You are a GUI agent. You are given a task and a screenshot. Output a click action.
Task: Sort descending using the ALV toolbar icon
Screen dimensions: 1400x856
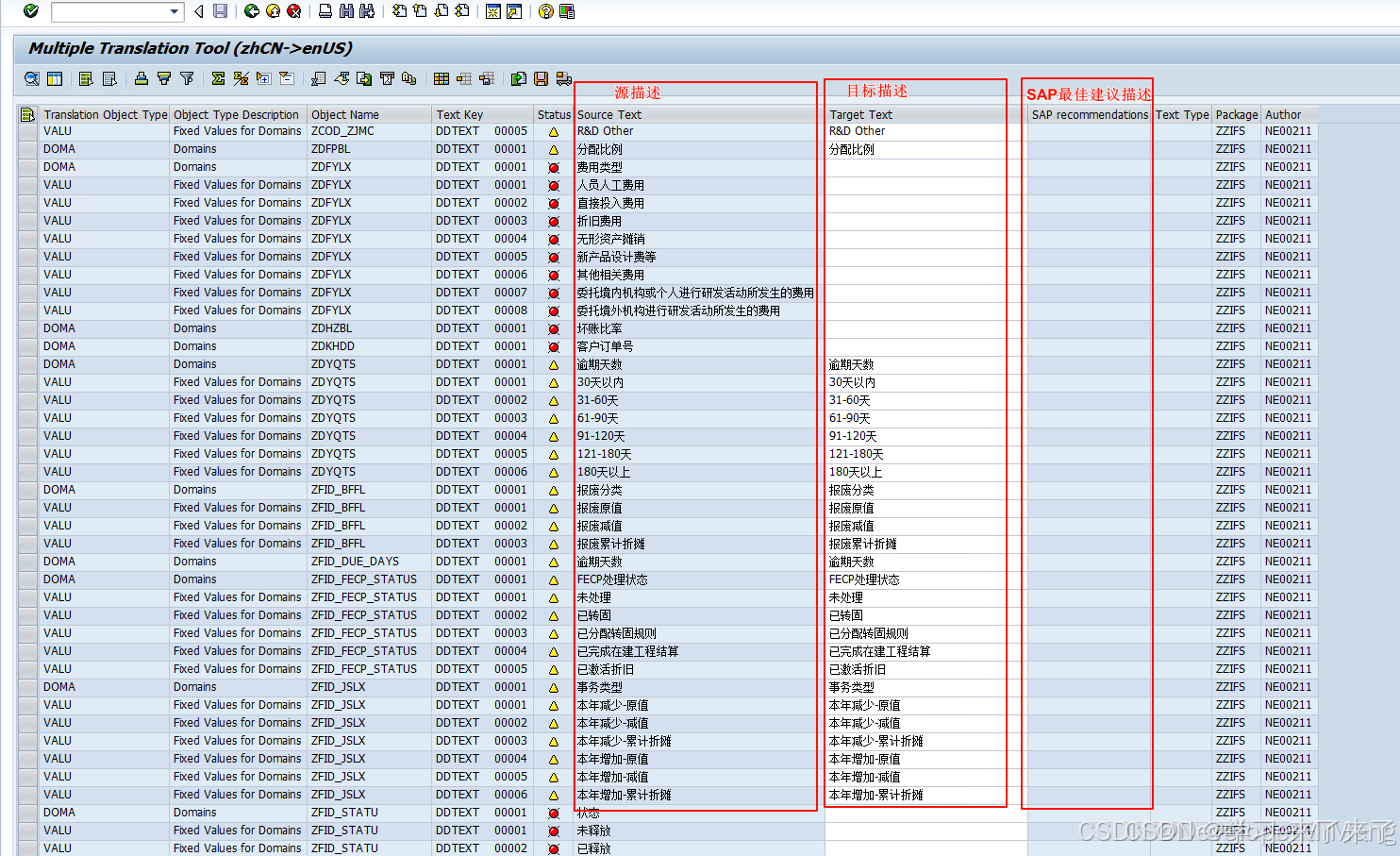164,78
